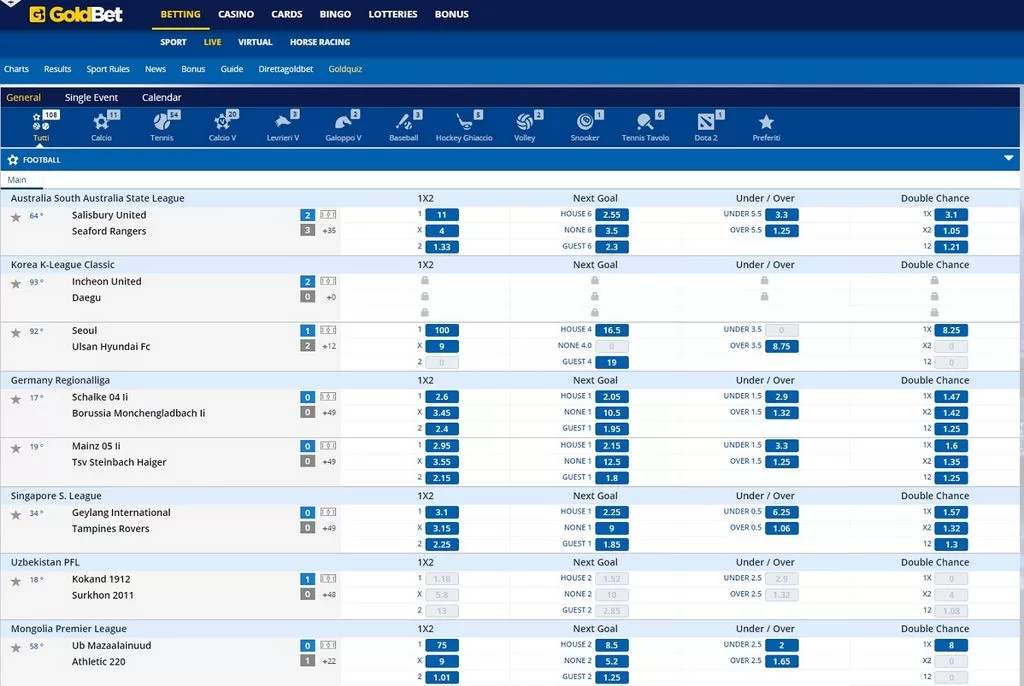Viewport: 1024px width, 686px height.
Task: Select the Calcio V virtual football icon
Action: pos(222,122)
